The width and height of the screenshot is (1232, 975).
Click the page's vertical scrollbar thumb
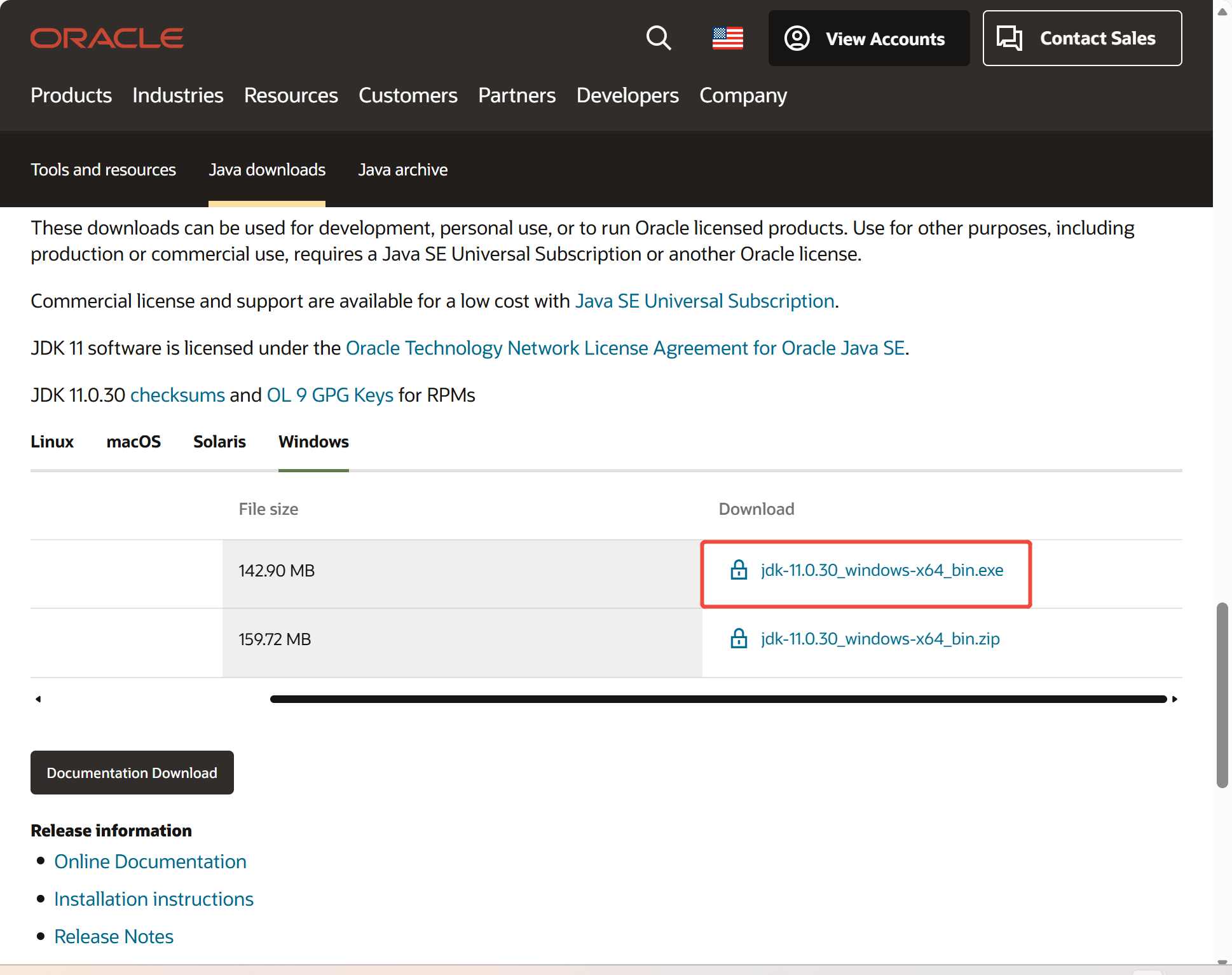[1222, 696]
